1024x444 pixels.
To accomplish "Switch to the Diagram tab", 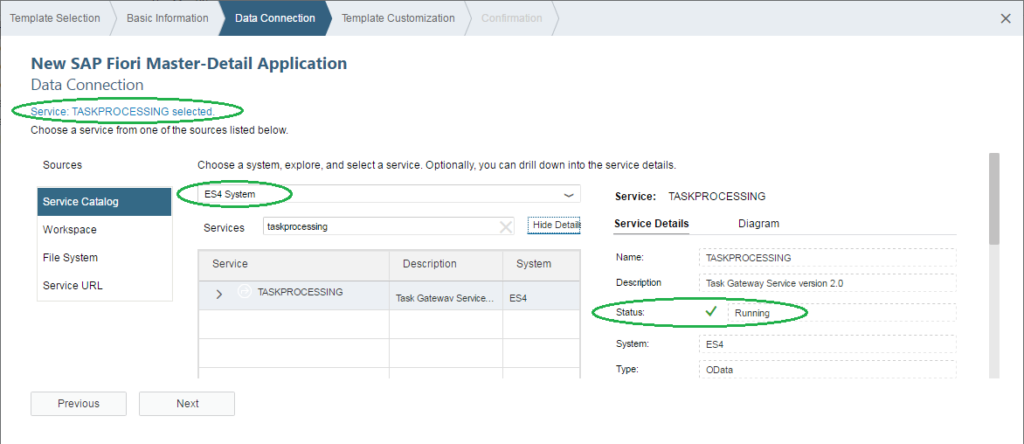I will pyautogui.click(x=758, y=223).
